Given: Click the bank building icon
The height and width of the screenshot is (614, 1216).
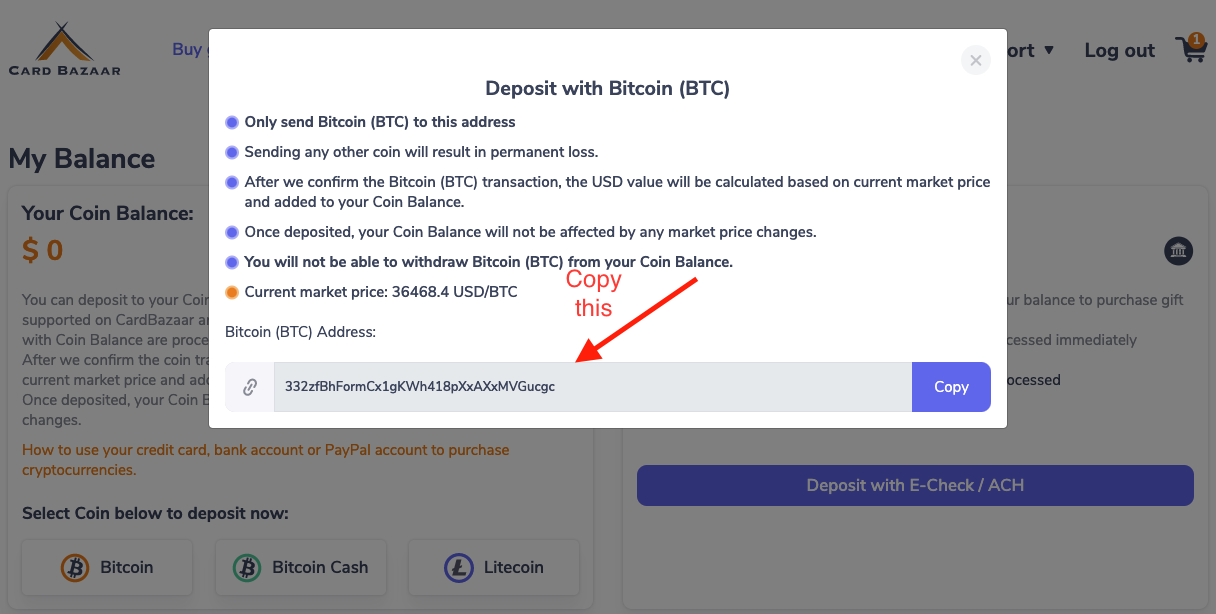Looking at the screenshot, I should (1179, 251).
